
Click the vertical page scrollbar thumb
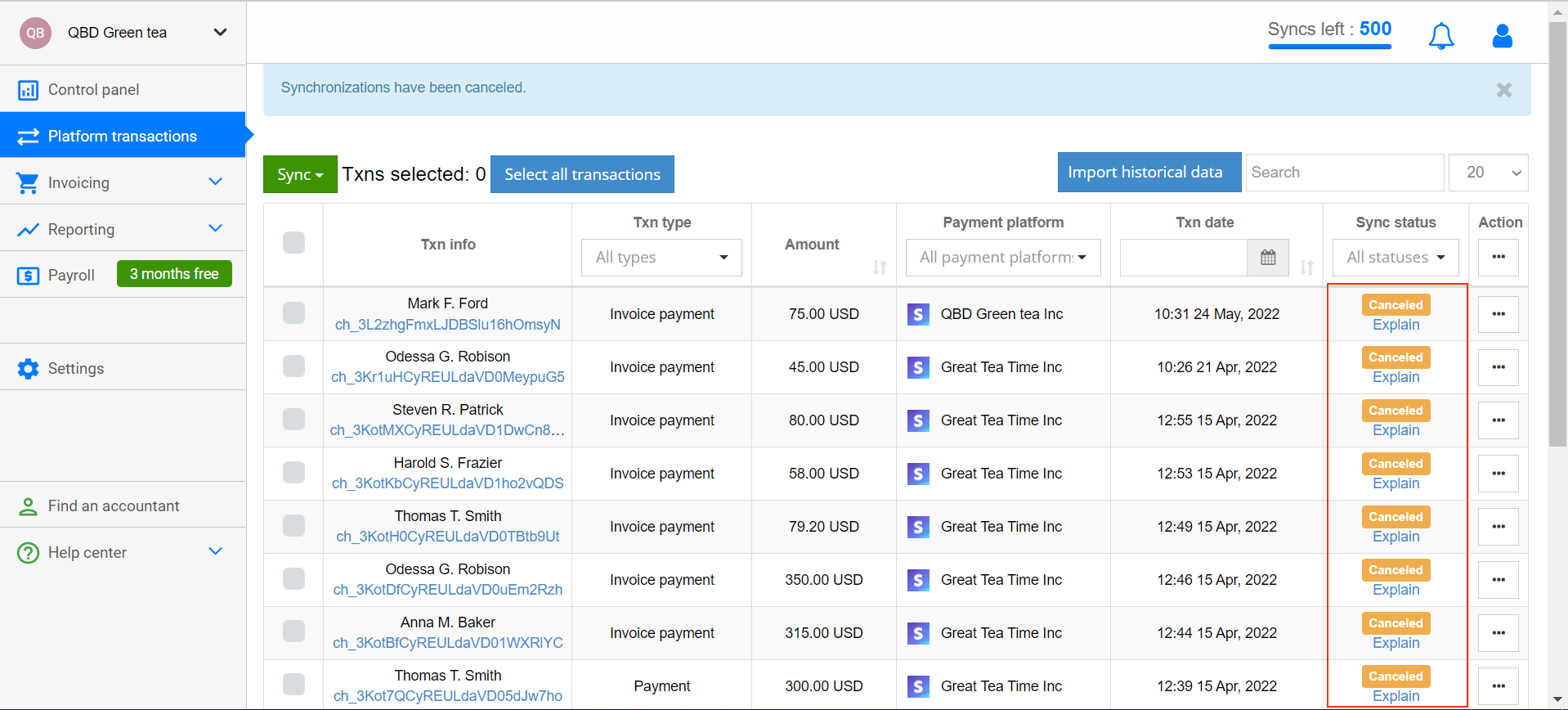pyautogui.click(x=1558, y=233)
